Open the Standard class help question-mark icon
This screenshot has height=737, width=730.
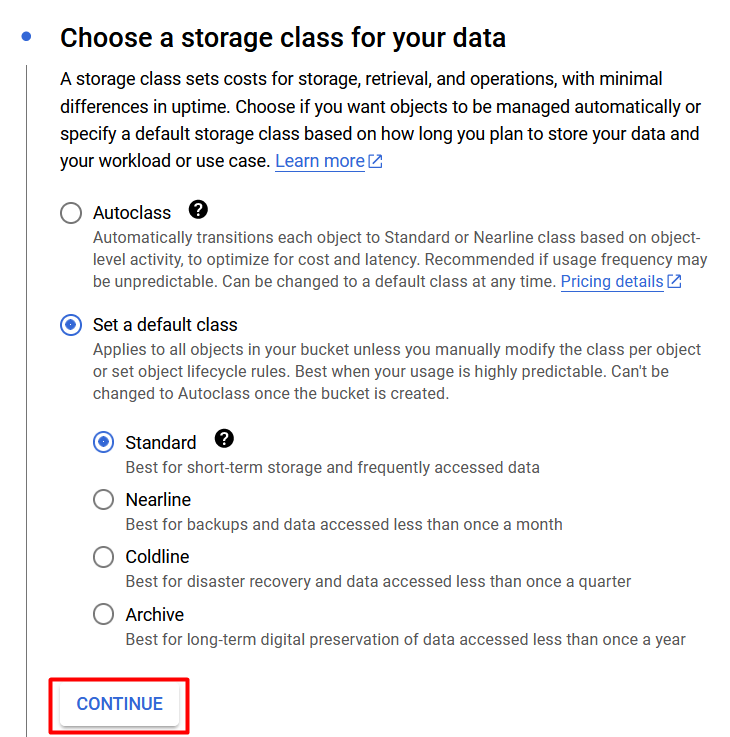(x=224, y=439)
